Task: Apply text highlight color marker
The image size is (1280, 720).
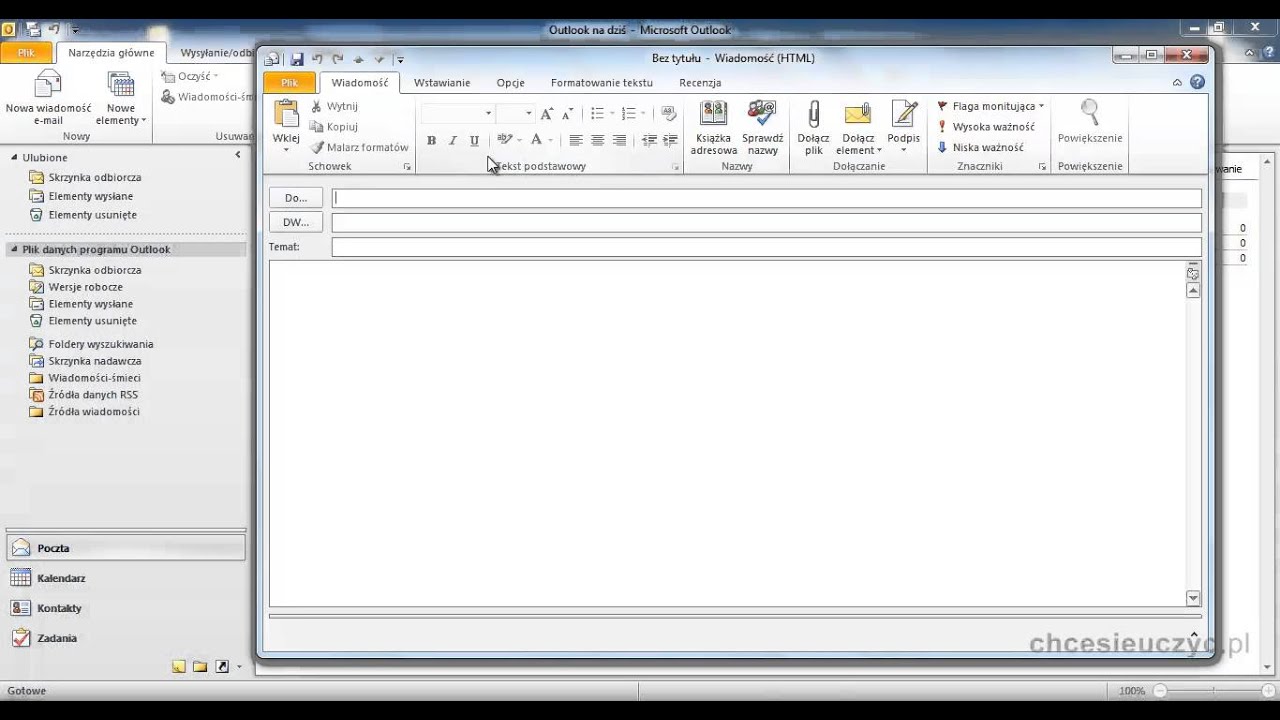Action: tap(504, 140)
